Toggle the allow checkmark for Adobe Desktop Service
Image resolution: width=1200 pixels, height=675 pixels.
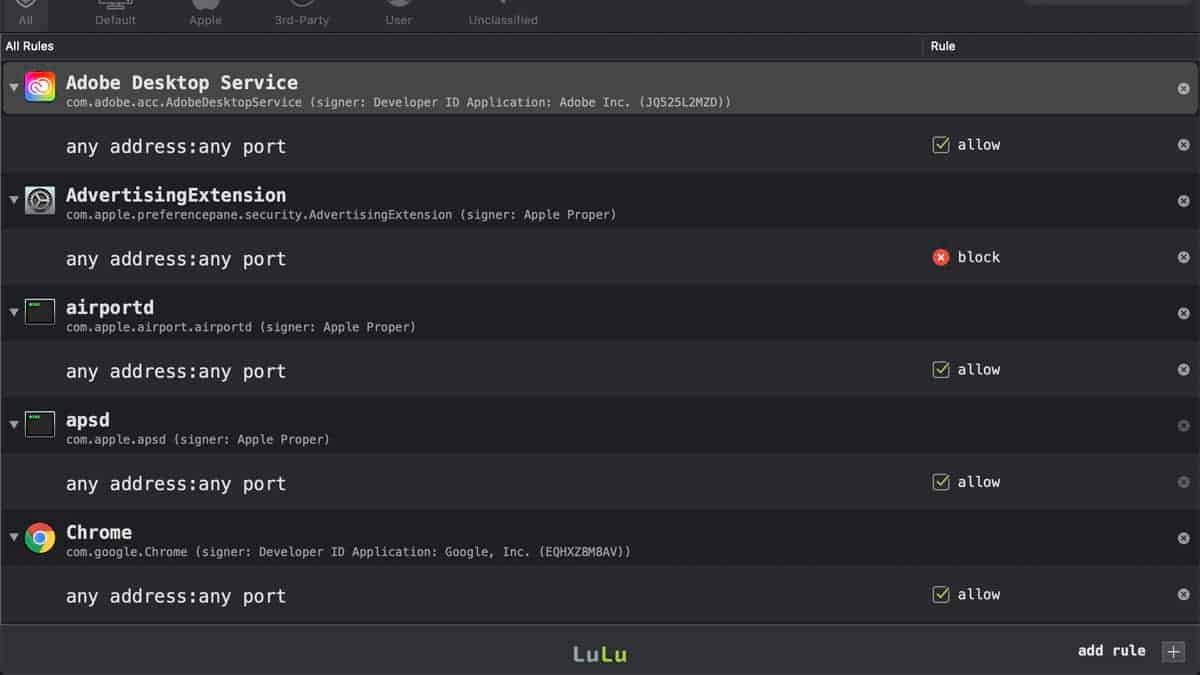point(940,144)
